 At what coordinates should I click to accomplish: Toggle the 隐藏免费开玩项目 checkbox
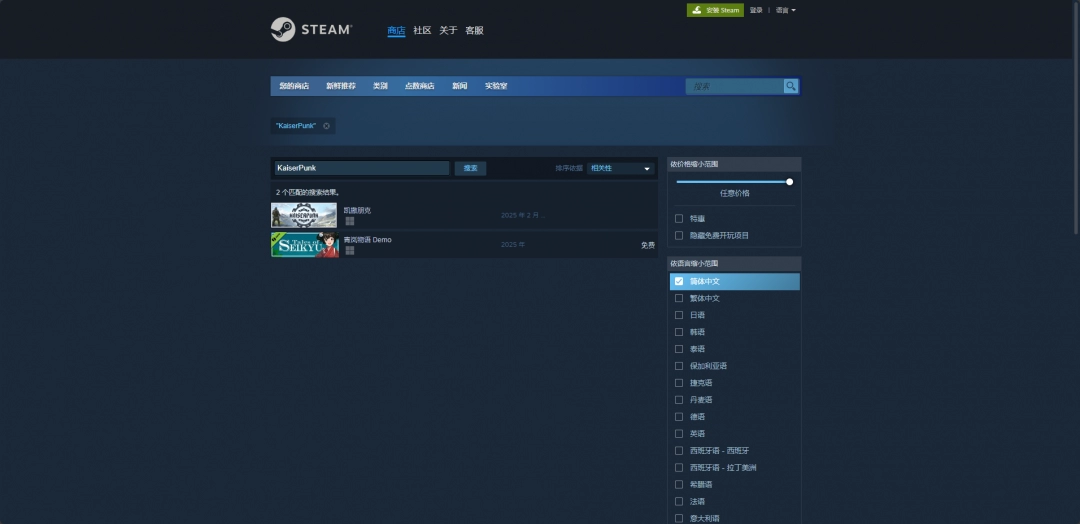(679, 235)
